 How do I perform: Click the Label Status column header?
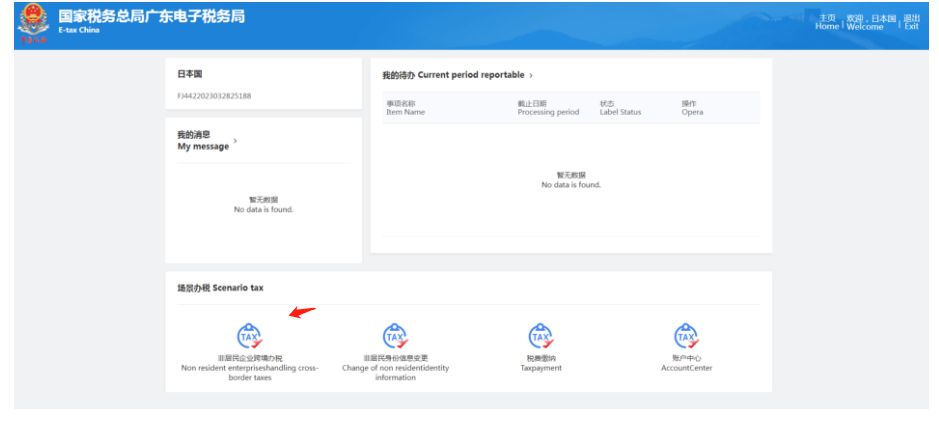[620, 108]
